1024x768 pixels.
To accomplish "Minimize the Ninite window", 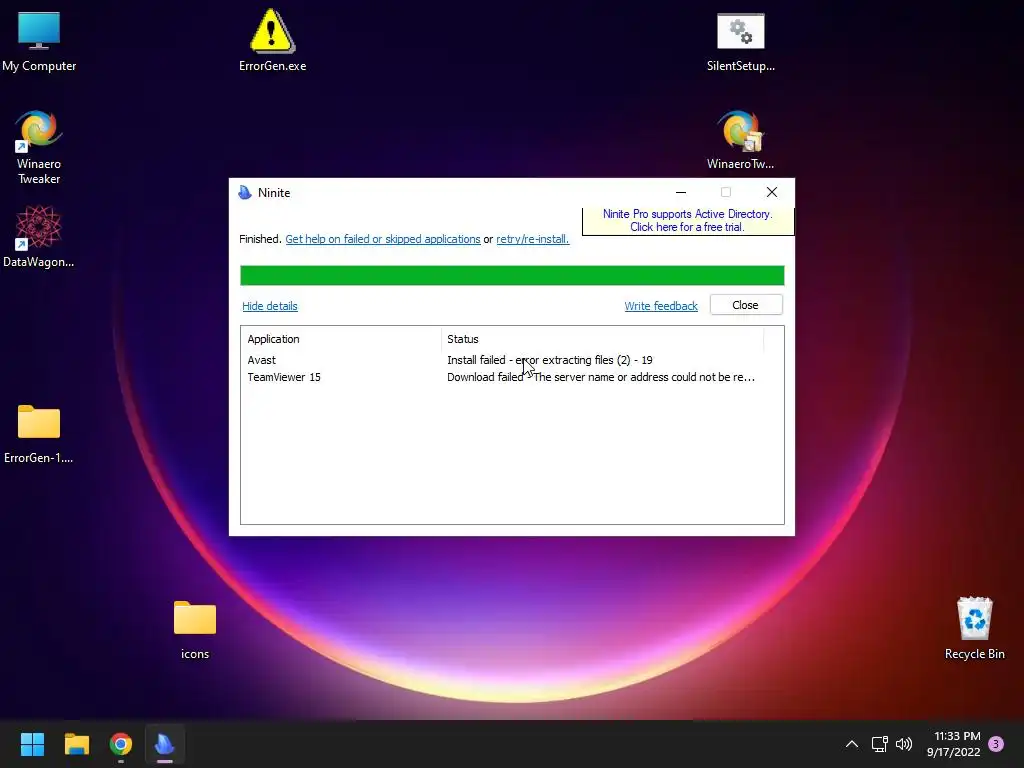I will pyautogui.click(x=680, y=192).
